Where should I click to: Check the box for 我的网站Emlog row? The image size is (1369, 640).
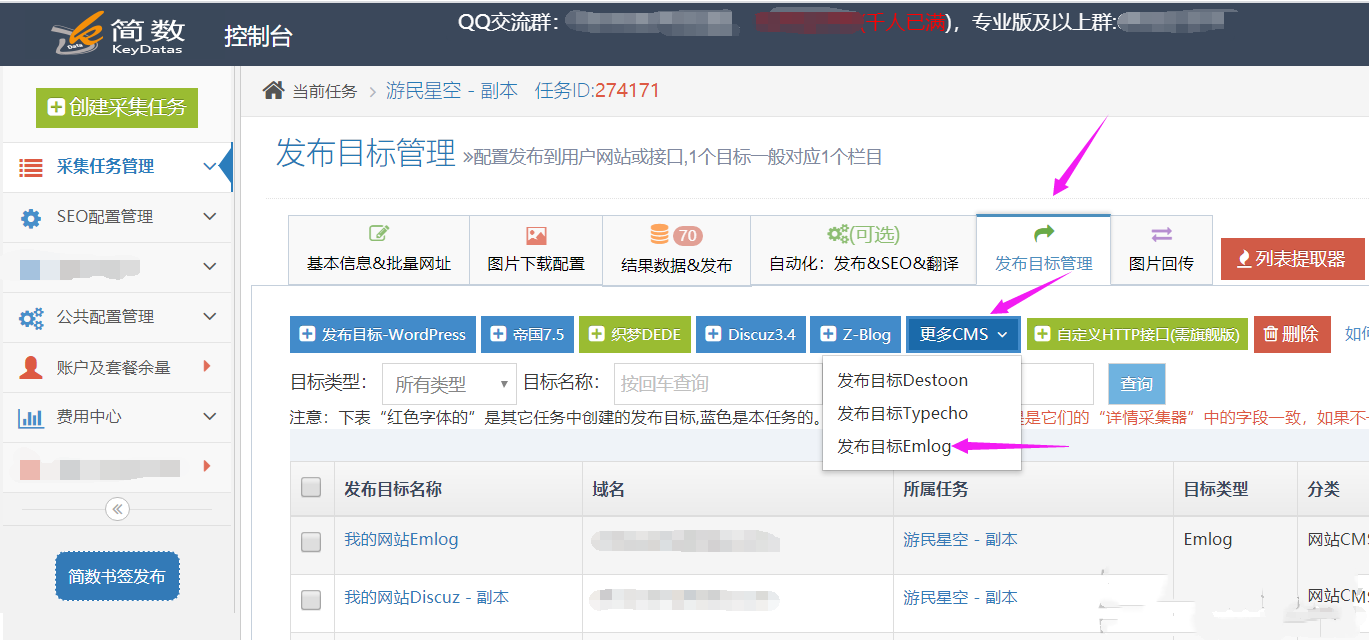coord(311,541)
